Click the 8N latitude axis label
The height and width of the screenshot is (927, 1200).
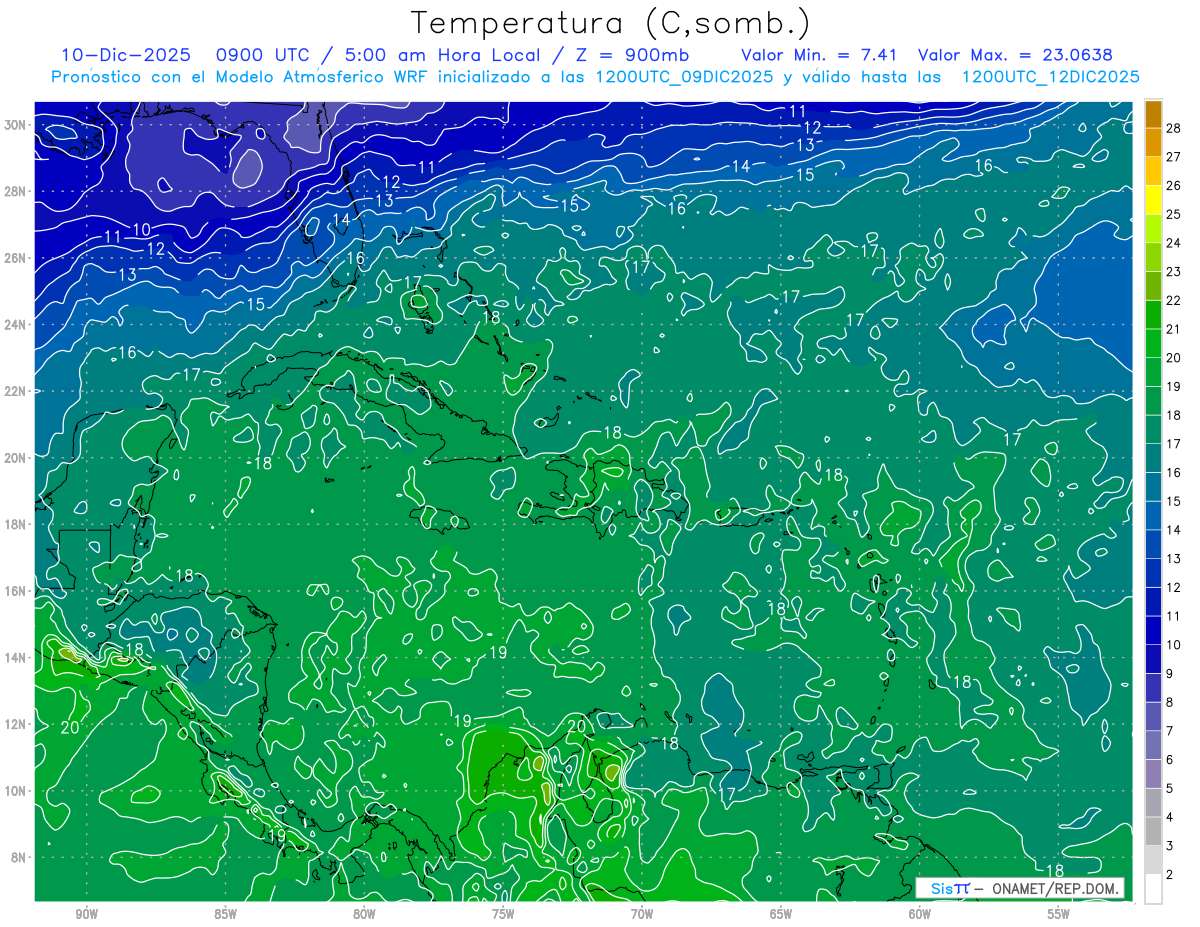click(x=18, y=857)
